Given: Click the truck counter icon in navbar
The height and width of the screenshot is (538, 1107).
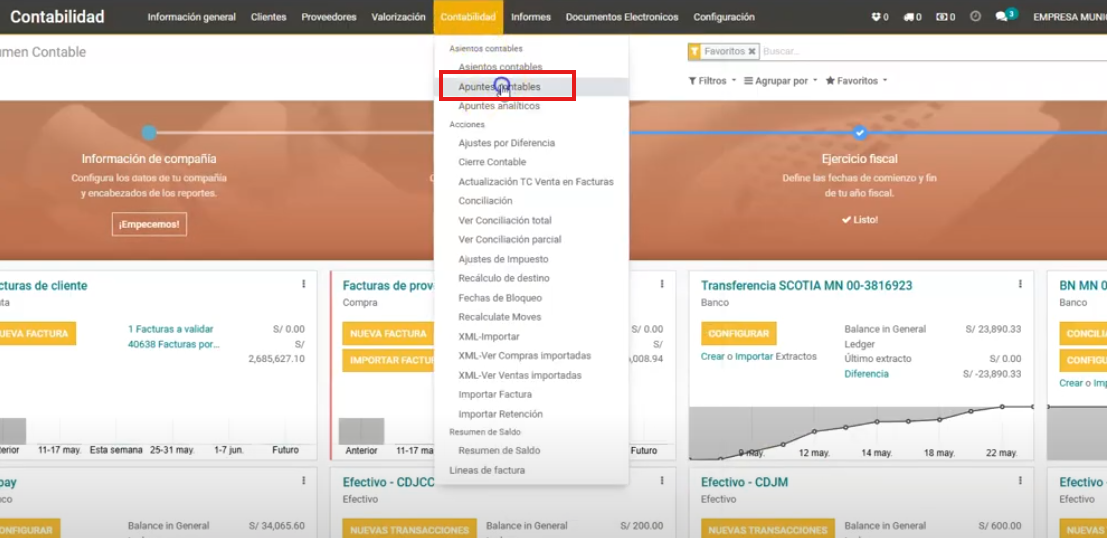Looking at the screenshot, I should 912,17.
